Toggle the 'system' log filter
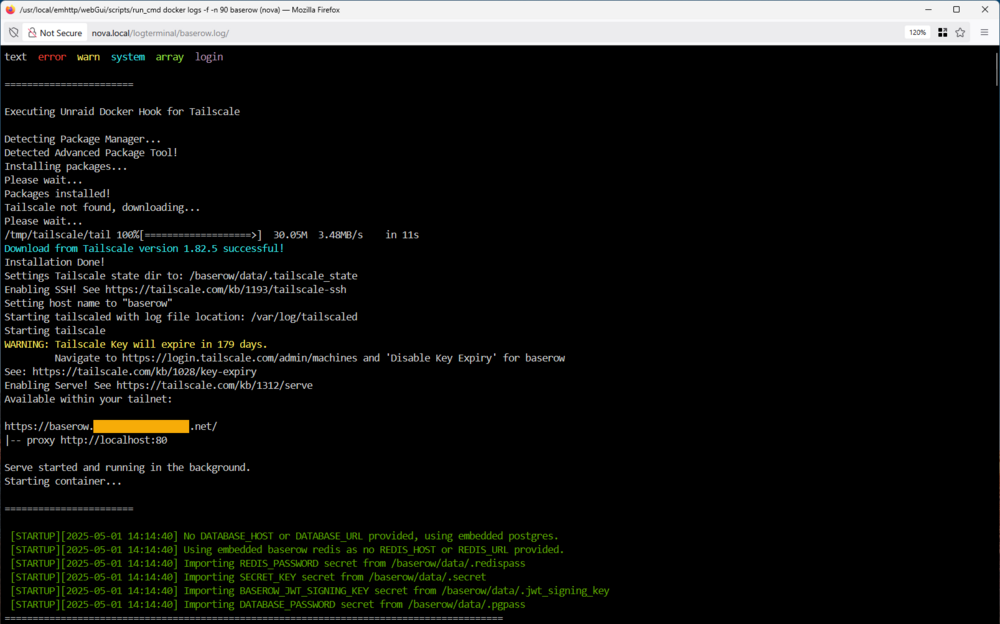 pyautogui.click(x=128, y=57)
